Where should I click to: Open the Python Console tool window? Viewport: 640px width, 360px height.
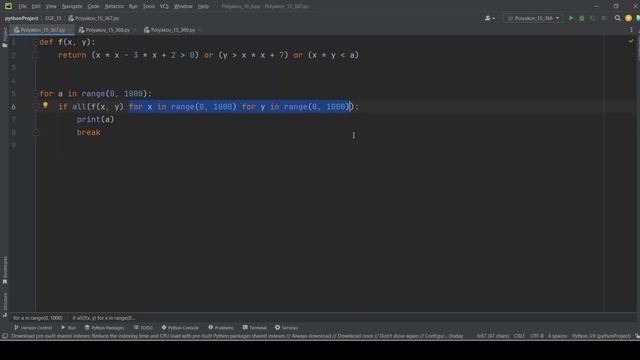(180, 328)
